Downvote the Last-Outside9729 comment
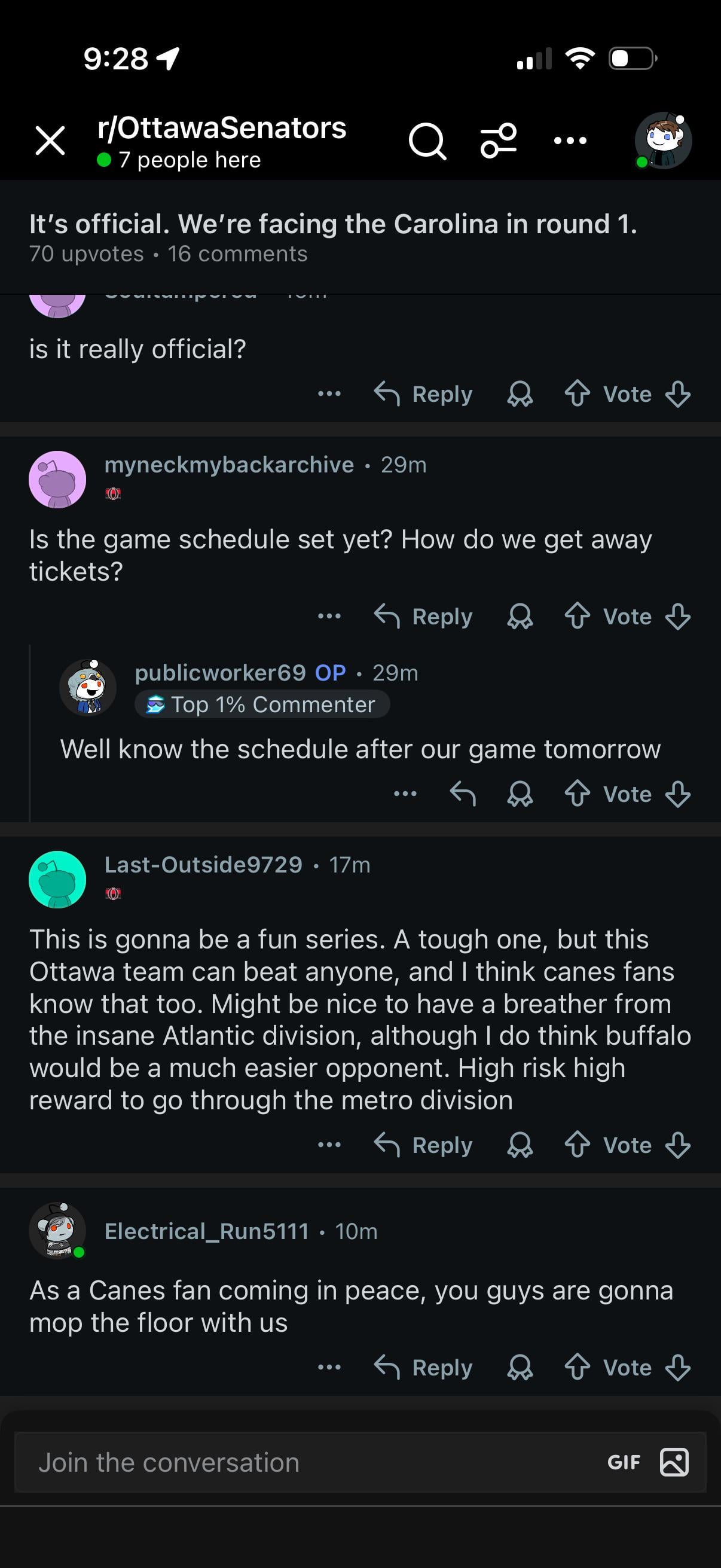 point(678,1145)
